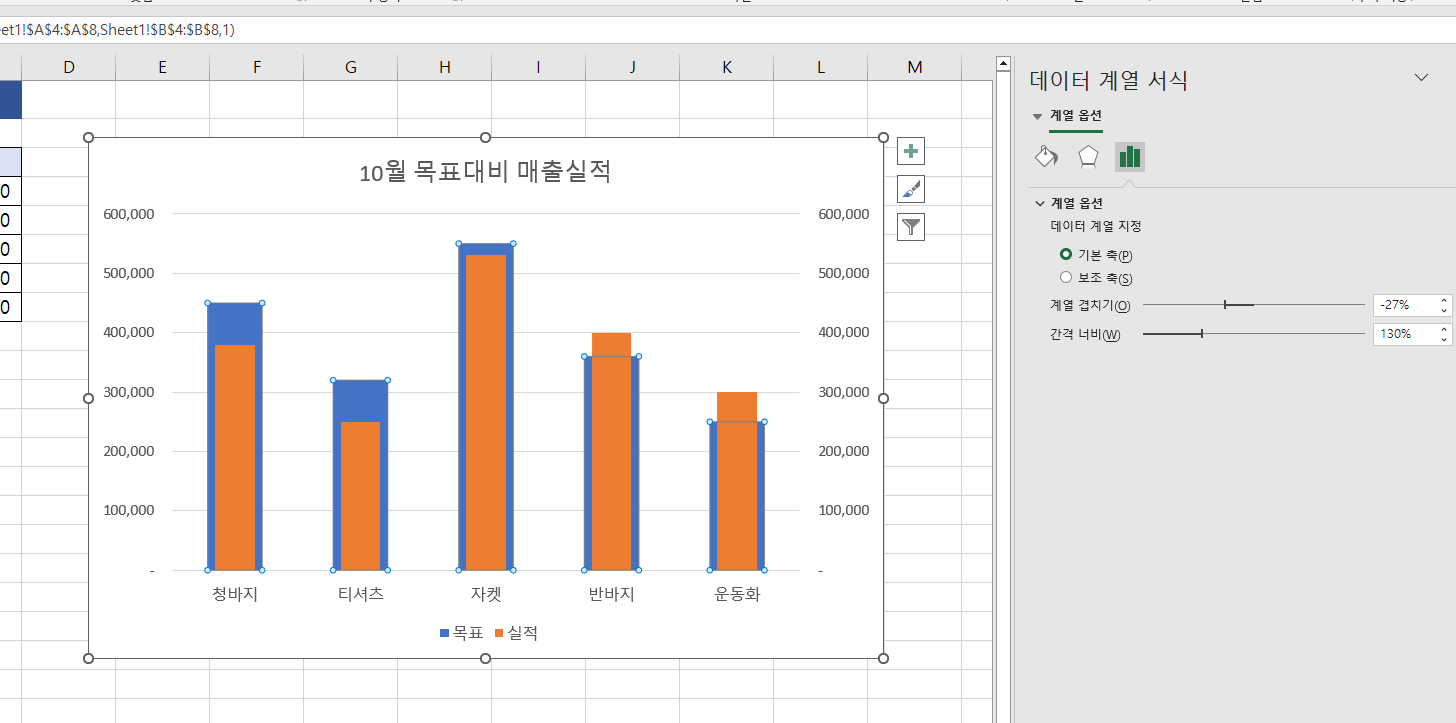The image size is (1456, 723).
Task: Click the left axis 100,000 label
Action: click(x=129, y=510)
